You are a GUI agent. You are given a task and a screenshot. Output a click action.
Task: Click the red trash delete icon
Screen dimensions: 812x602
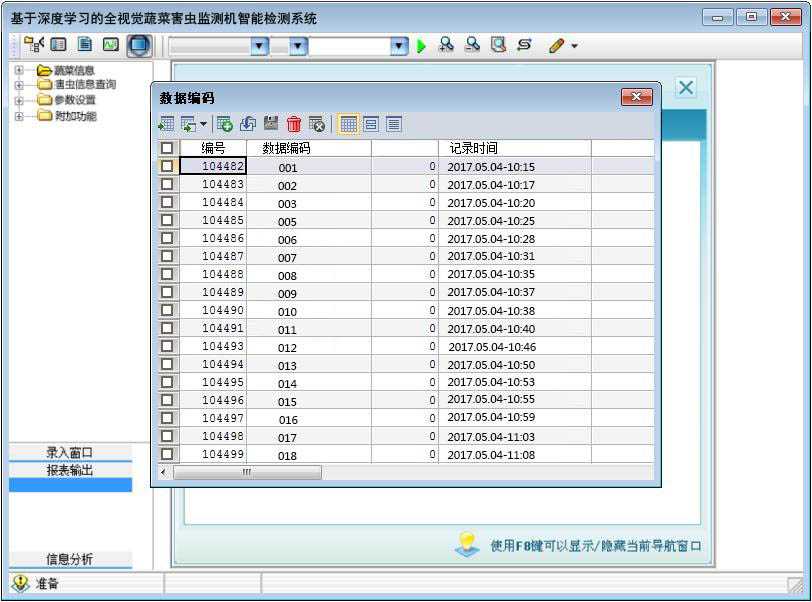pyautogui.click(x=294, y=124)
